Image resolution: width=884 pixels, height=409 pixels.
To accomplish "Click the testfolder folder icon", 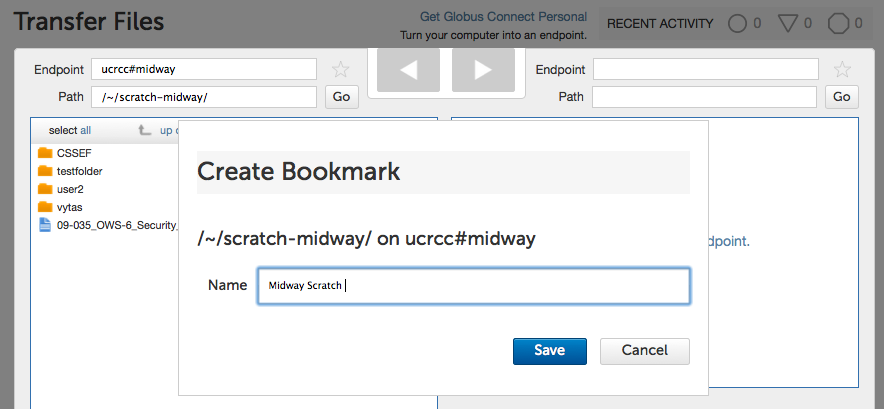I will (x=45, y=171).
